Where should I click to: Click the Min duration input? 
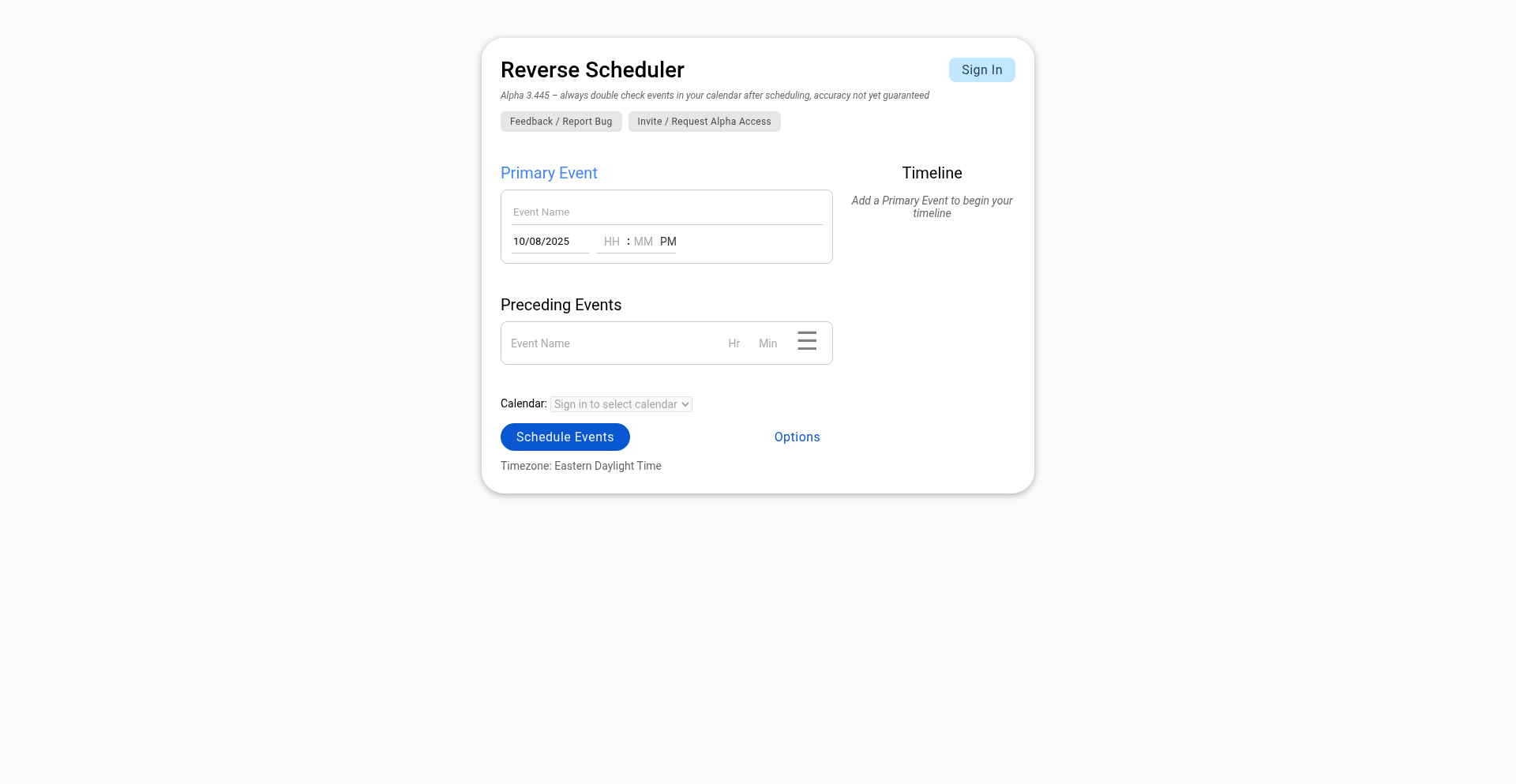click(767, 343)
